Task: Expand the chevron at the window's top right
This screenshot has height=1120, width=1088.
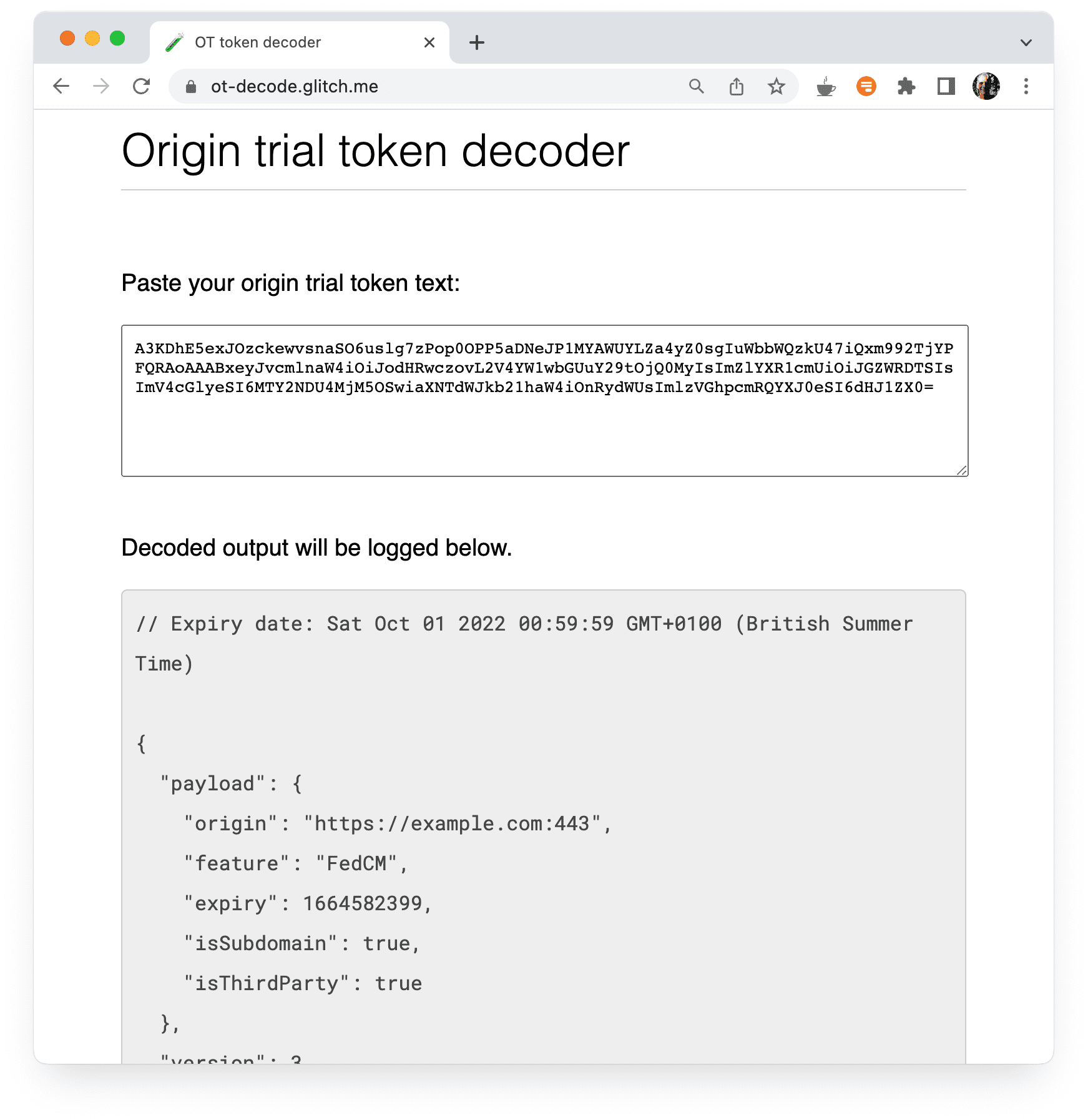Action: pos(1024,42)
